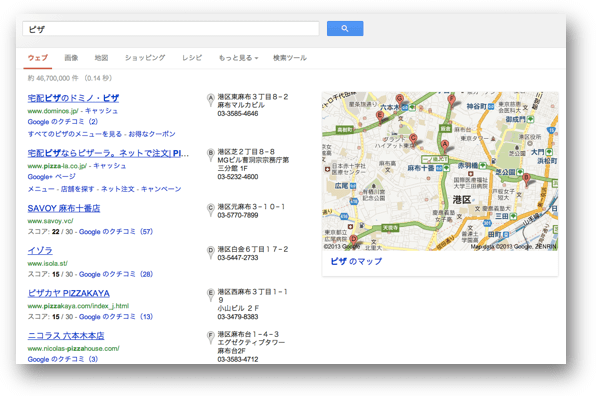Open Google のクチコミ (2) for Domino's

(63, 122)
